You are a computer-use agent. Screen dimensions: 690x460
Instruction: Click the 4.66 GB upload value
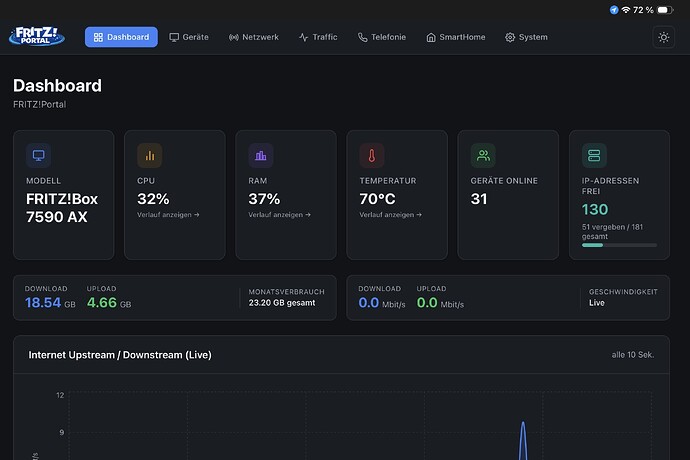[x=109, y=302]
